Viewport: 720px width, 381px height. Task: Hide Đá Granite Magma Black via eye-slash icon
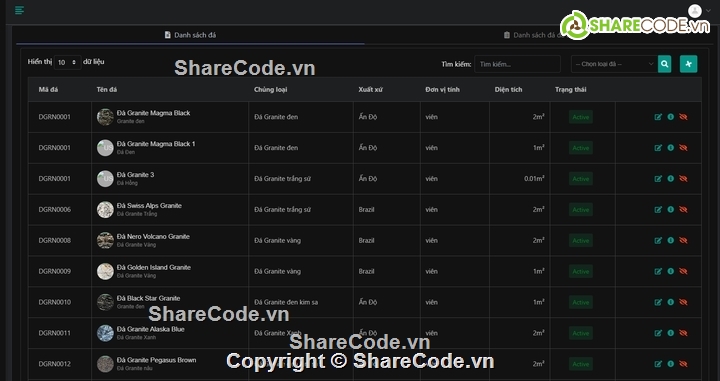click(683, 117)
